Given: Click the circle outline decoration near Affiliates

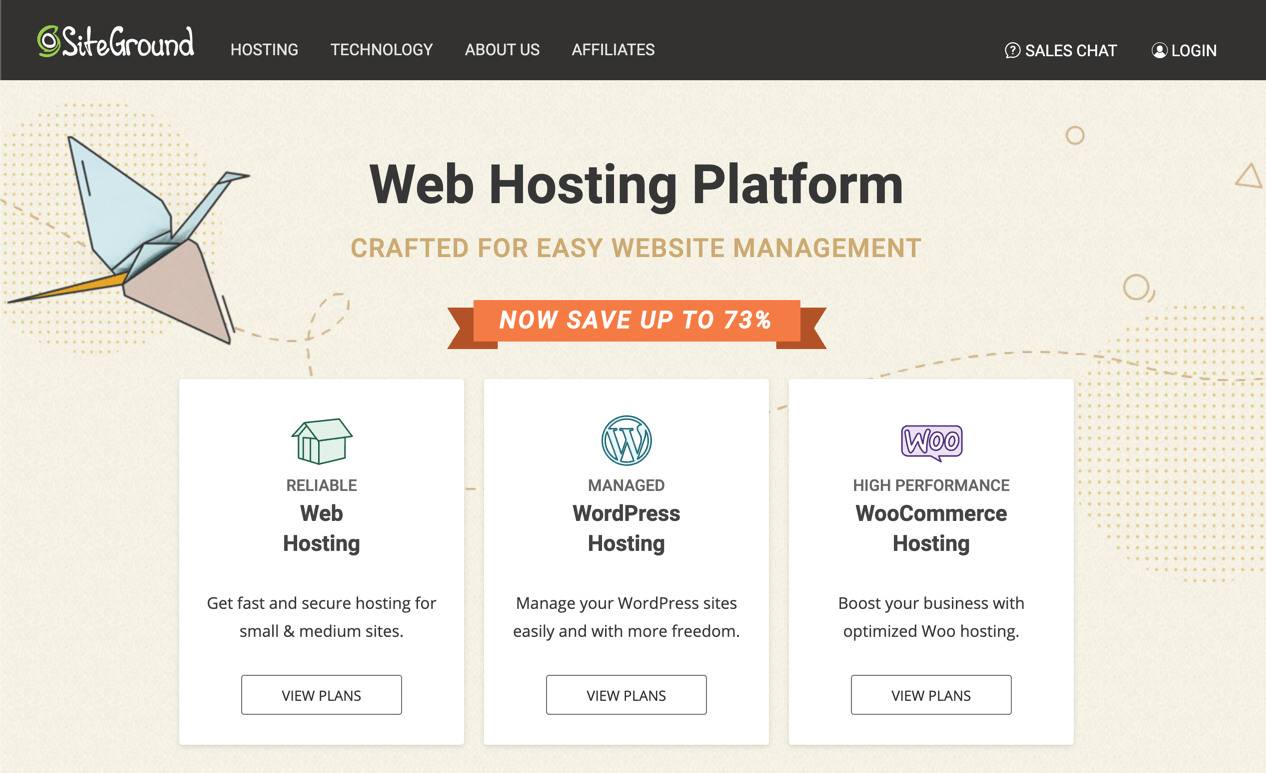Looking at the screenshot, I should tap(1075, 134).
